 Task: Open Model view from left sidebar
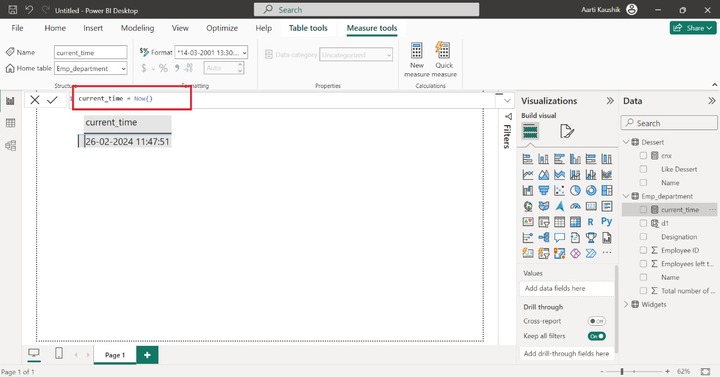10,146
